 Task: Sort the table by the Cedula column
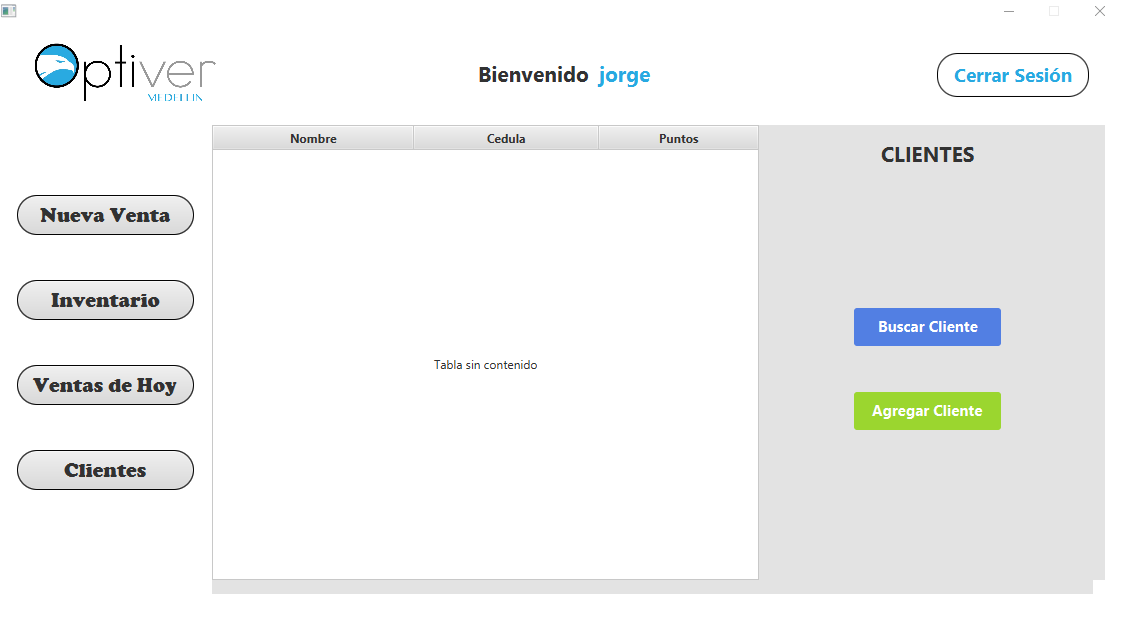pos(505,137)
